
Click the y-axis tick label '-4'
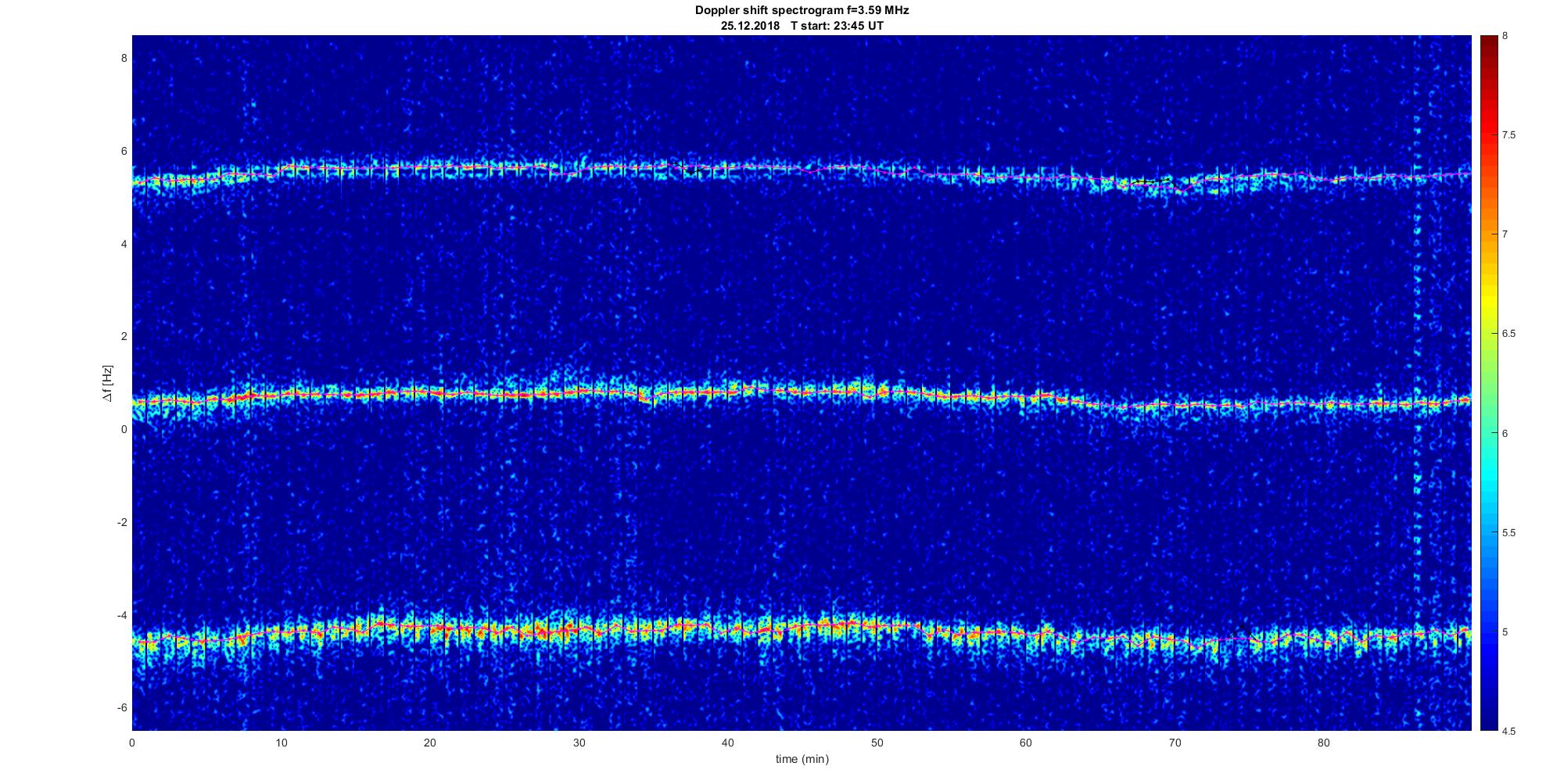(122, 615)
